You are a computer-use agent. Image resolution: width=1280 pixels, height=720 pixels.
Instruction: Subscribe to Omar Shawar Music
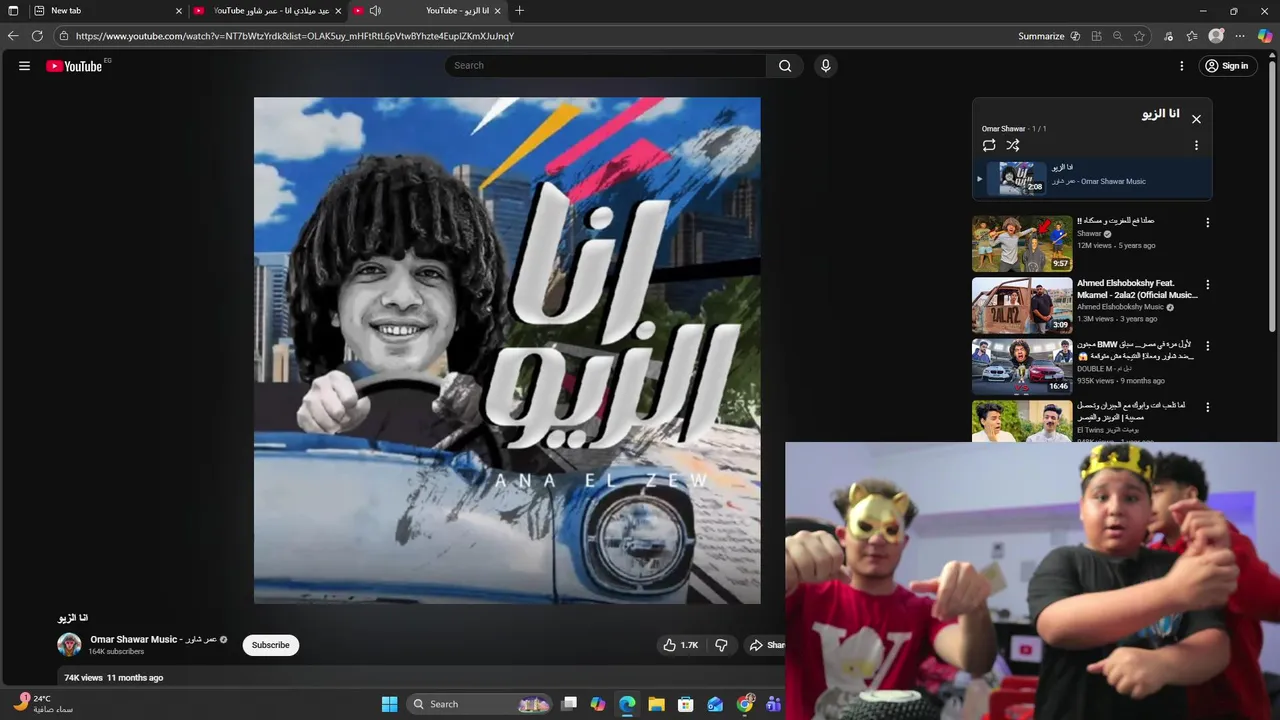tap(270, 645)
